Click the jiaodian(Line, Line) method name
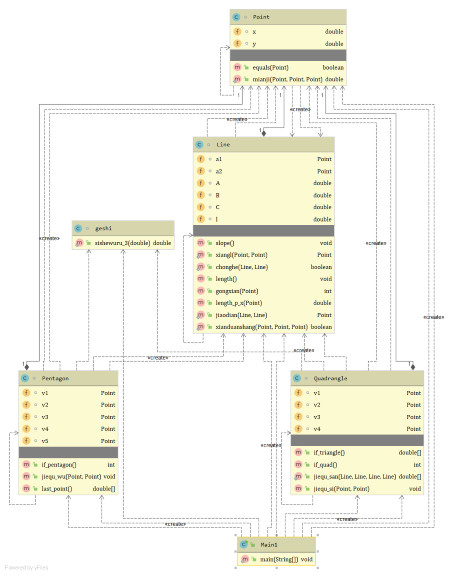Viewport: 455px width, 575px height. 241,315
